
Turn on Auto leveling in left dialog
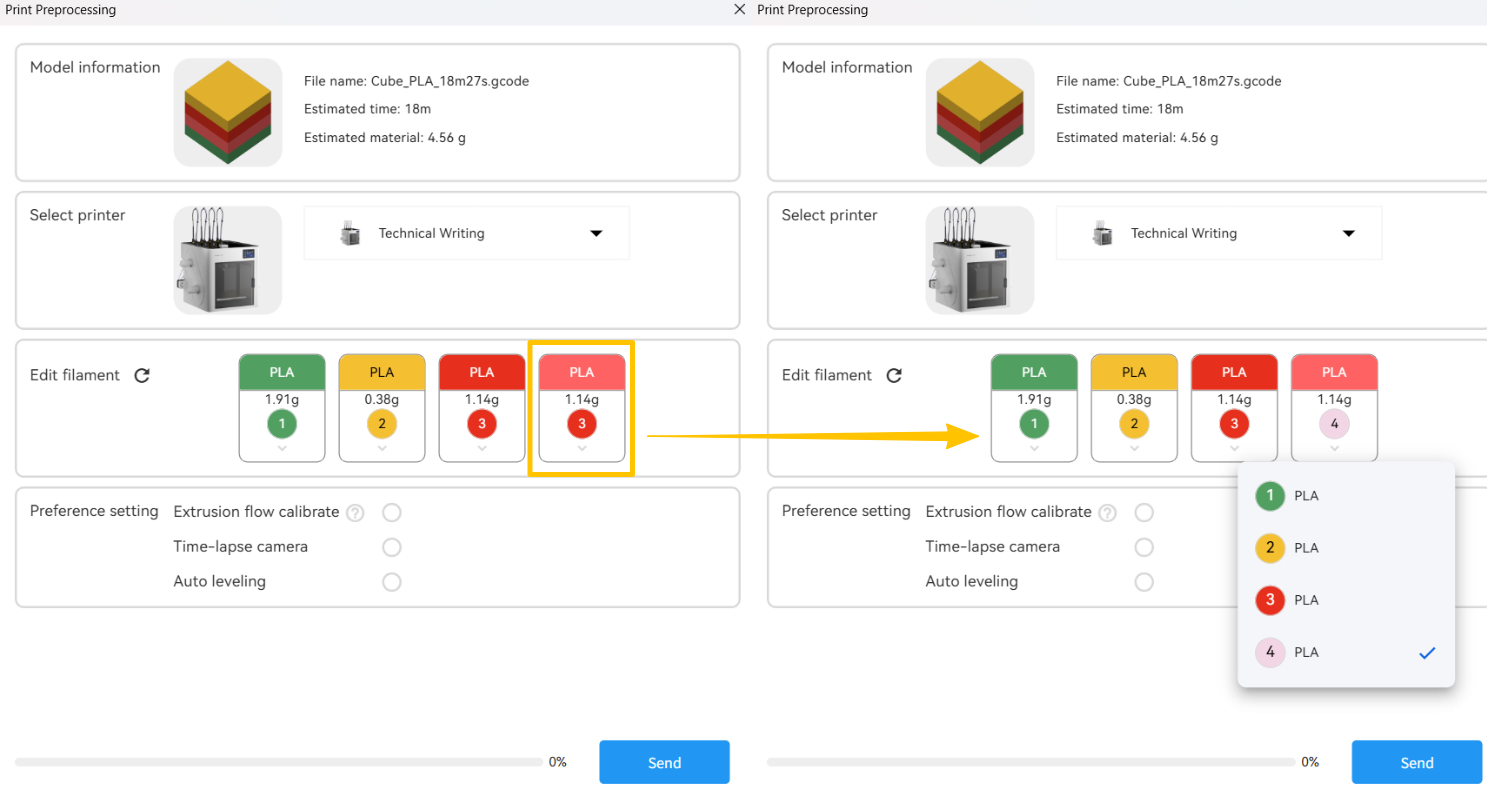coord(392,582)
